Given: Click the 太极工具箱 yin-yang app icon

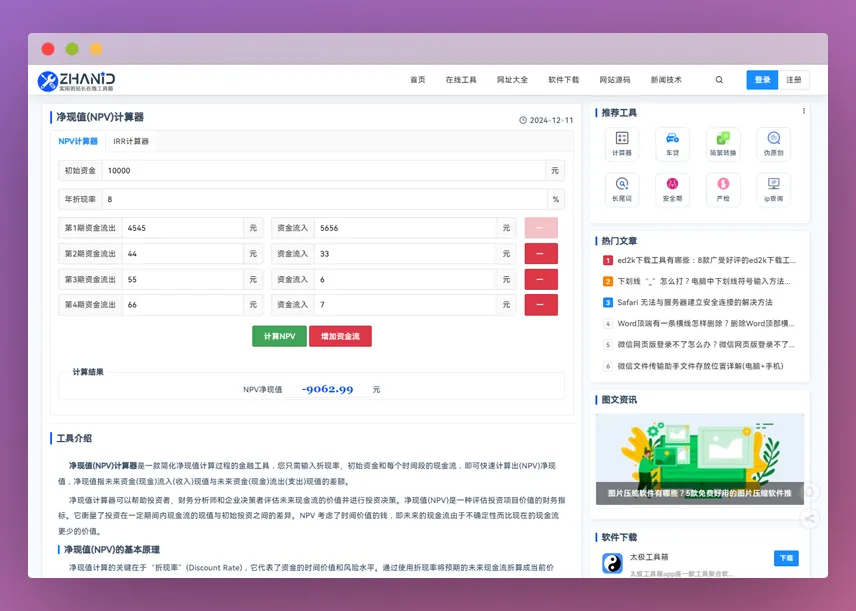Looking at the screenshot, I should (x=613, y=563).
